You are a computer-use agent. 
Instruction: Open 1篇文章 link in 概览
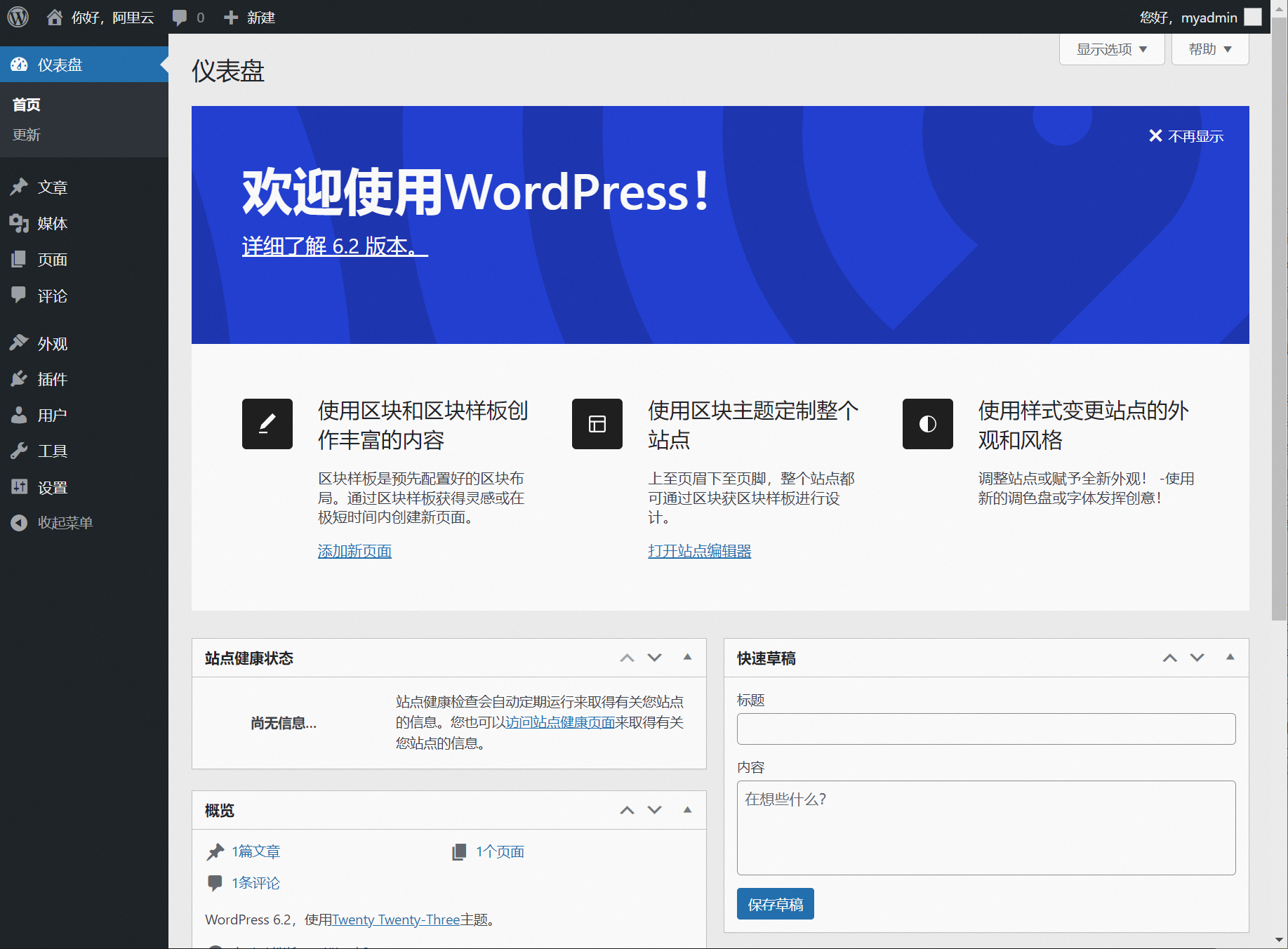click(x=255, y=851)
